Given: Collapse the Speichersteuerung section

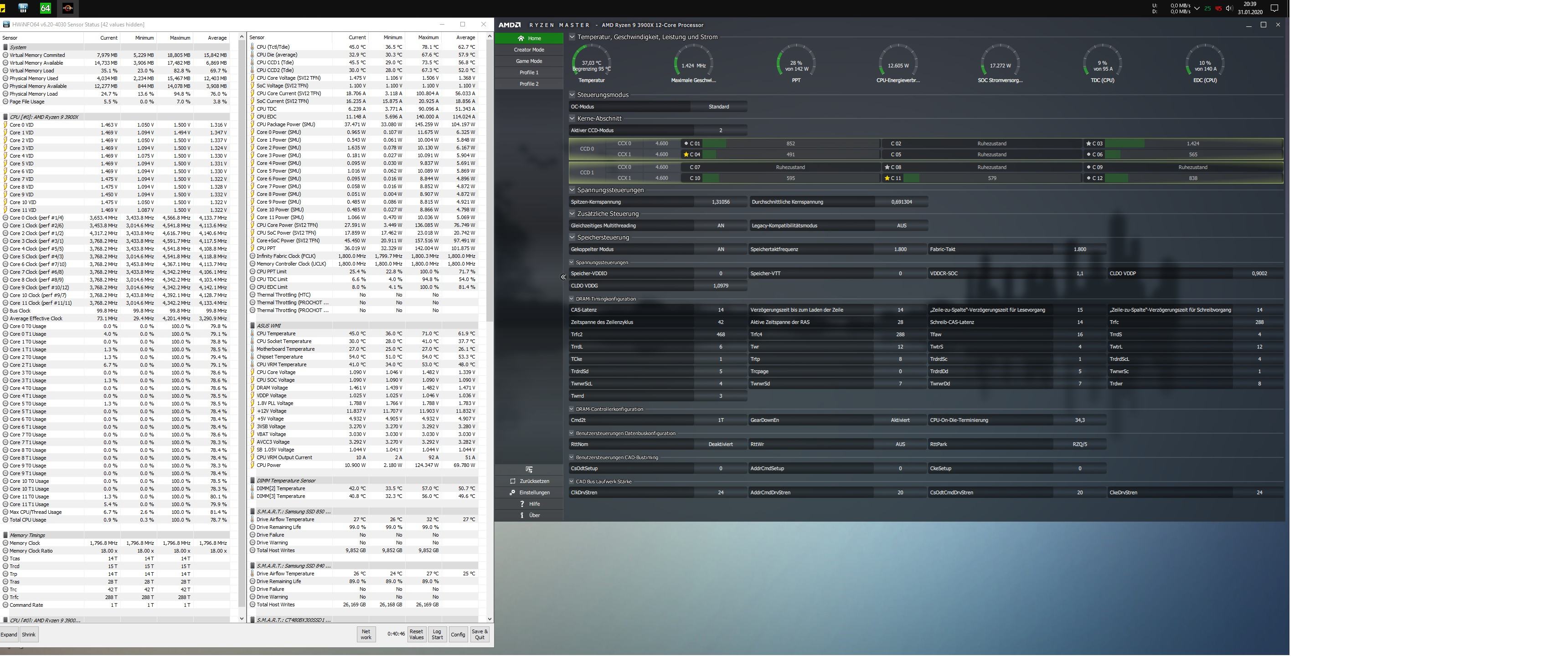Looking at the screenshot, I should [572, 237].
